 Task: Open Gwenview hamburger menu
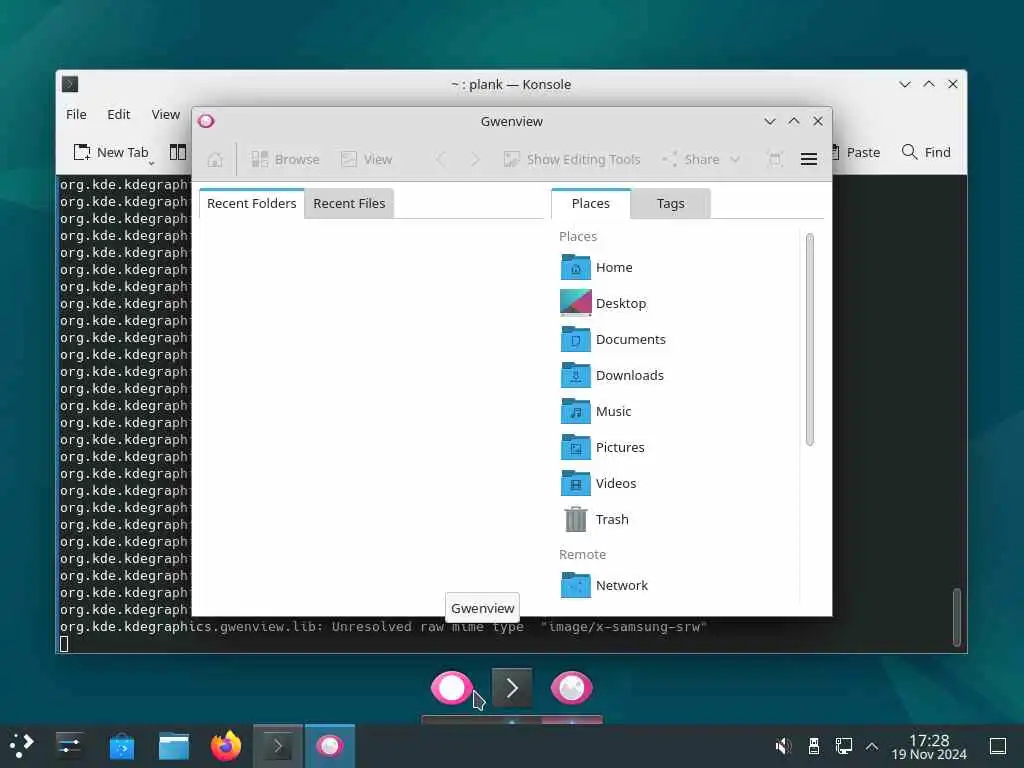click(808, 159)
